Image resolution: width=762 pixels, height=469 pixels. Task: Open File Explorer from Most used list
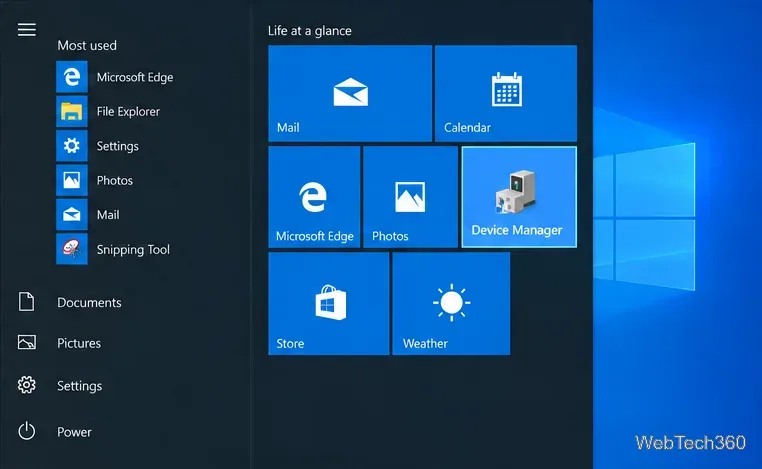pyautogui.click(x=108, y=111)
